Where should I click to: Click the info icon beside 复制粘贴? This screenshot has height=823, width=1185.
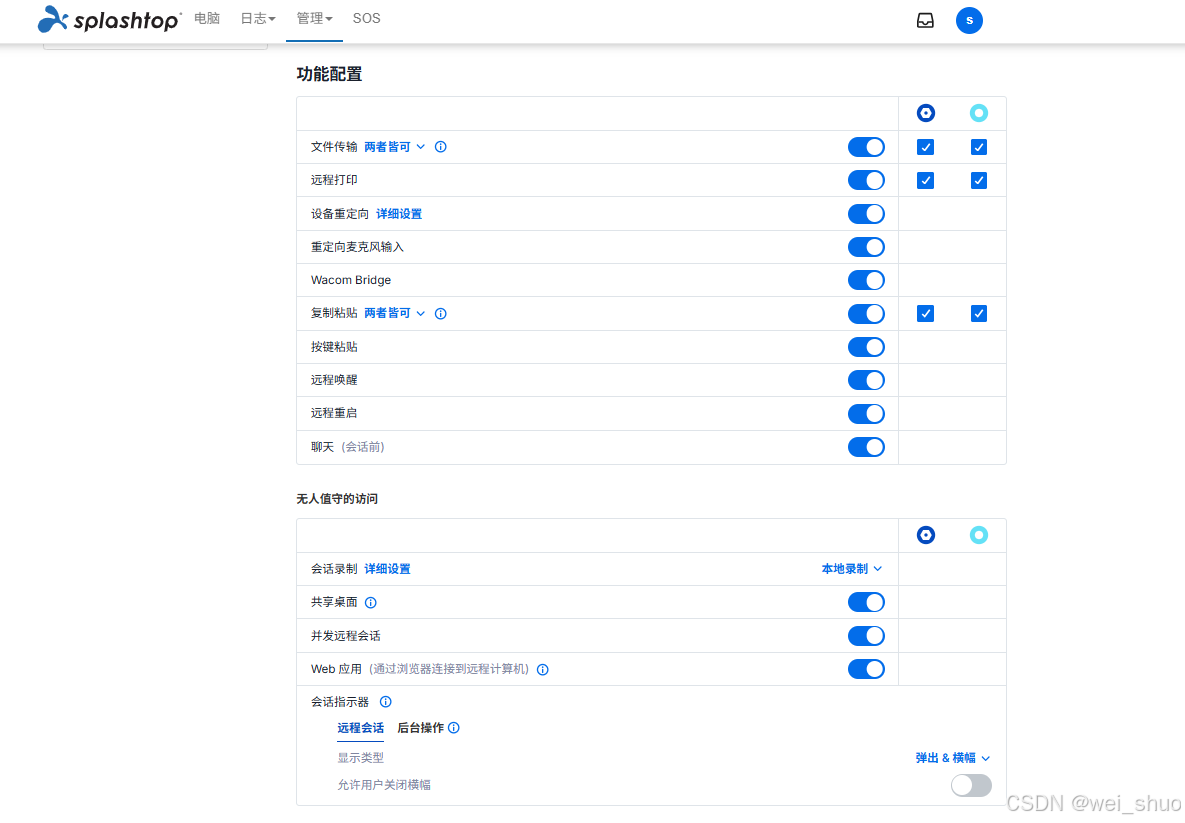pos(440,313)
